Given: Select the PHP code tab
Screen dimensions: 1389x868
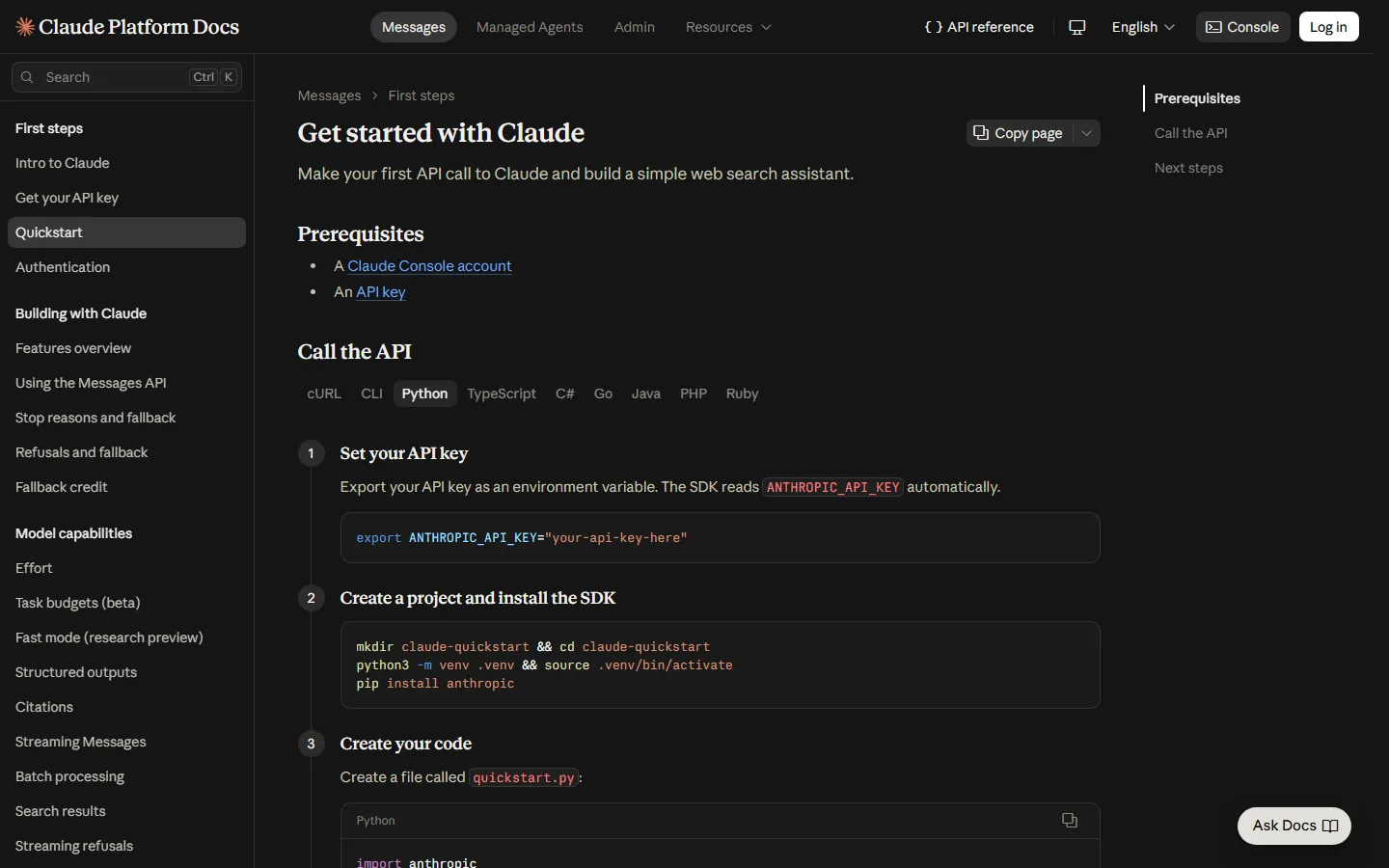Looking at the screenshot, I should click(x=694, y=393).
